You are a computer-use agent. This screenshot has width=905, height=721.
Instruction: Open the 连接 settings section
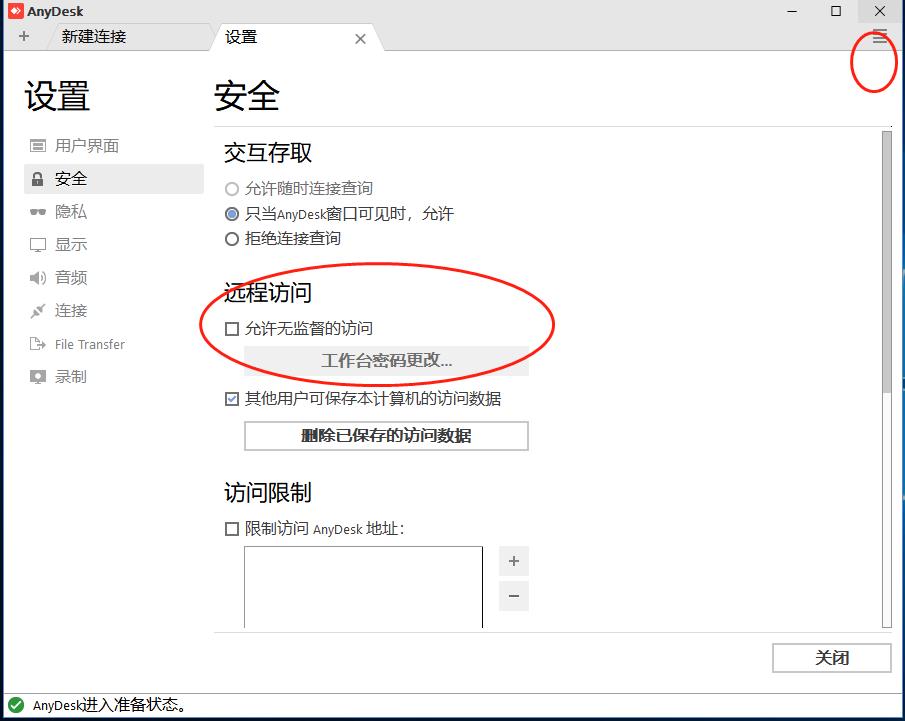[x=114, y=311]
